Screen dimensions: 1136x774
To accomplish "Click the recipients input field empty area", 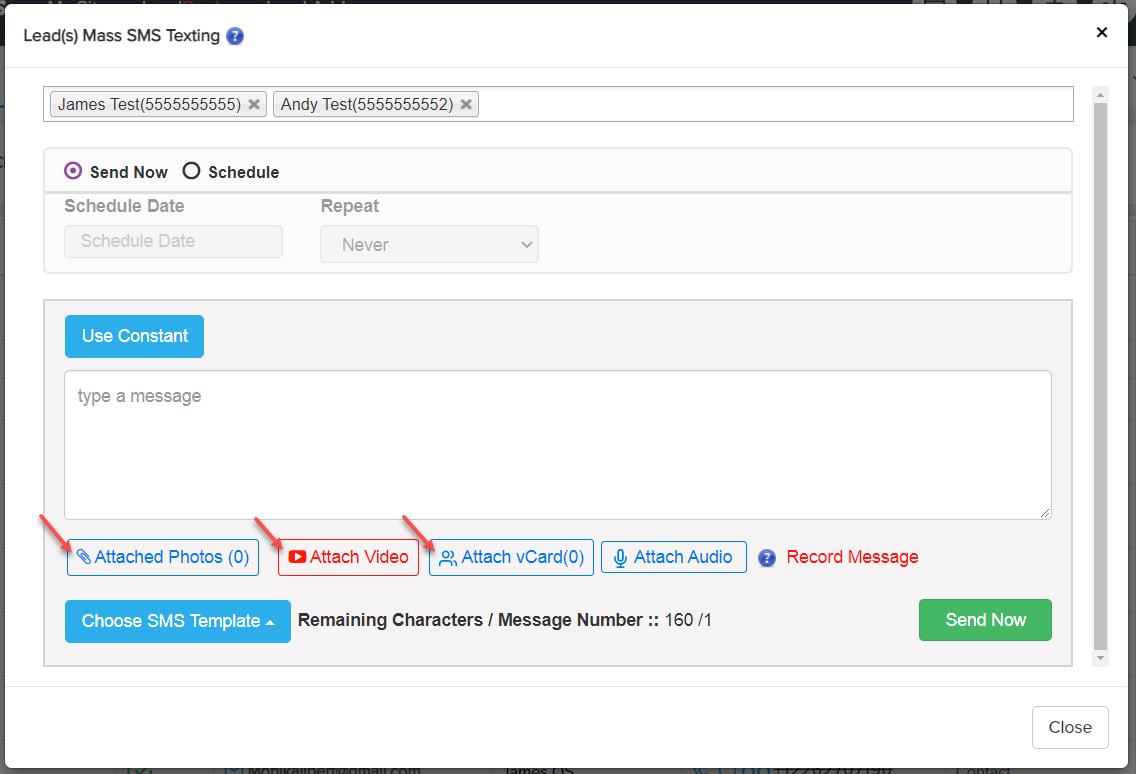I will [770, 104].
